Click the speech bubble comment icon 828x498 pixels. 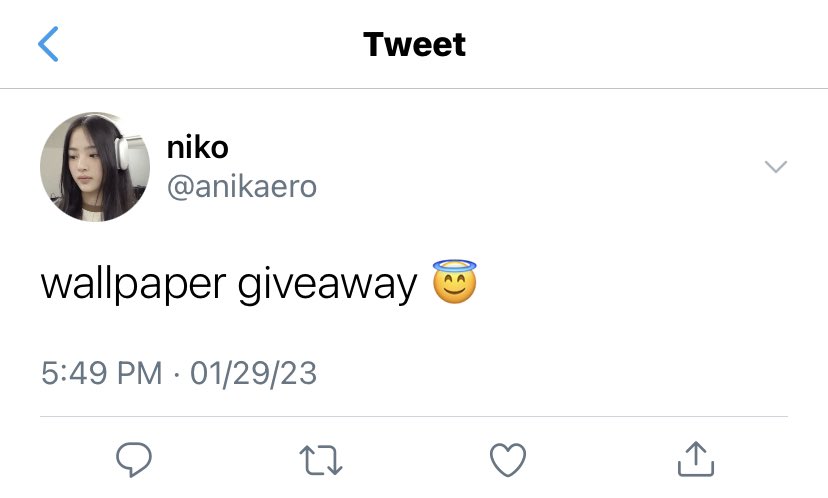click(134, 459)
